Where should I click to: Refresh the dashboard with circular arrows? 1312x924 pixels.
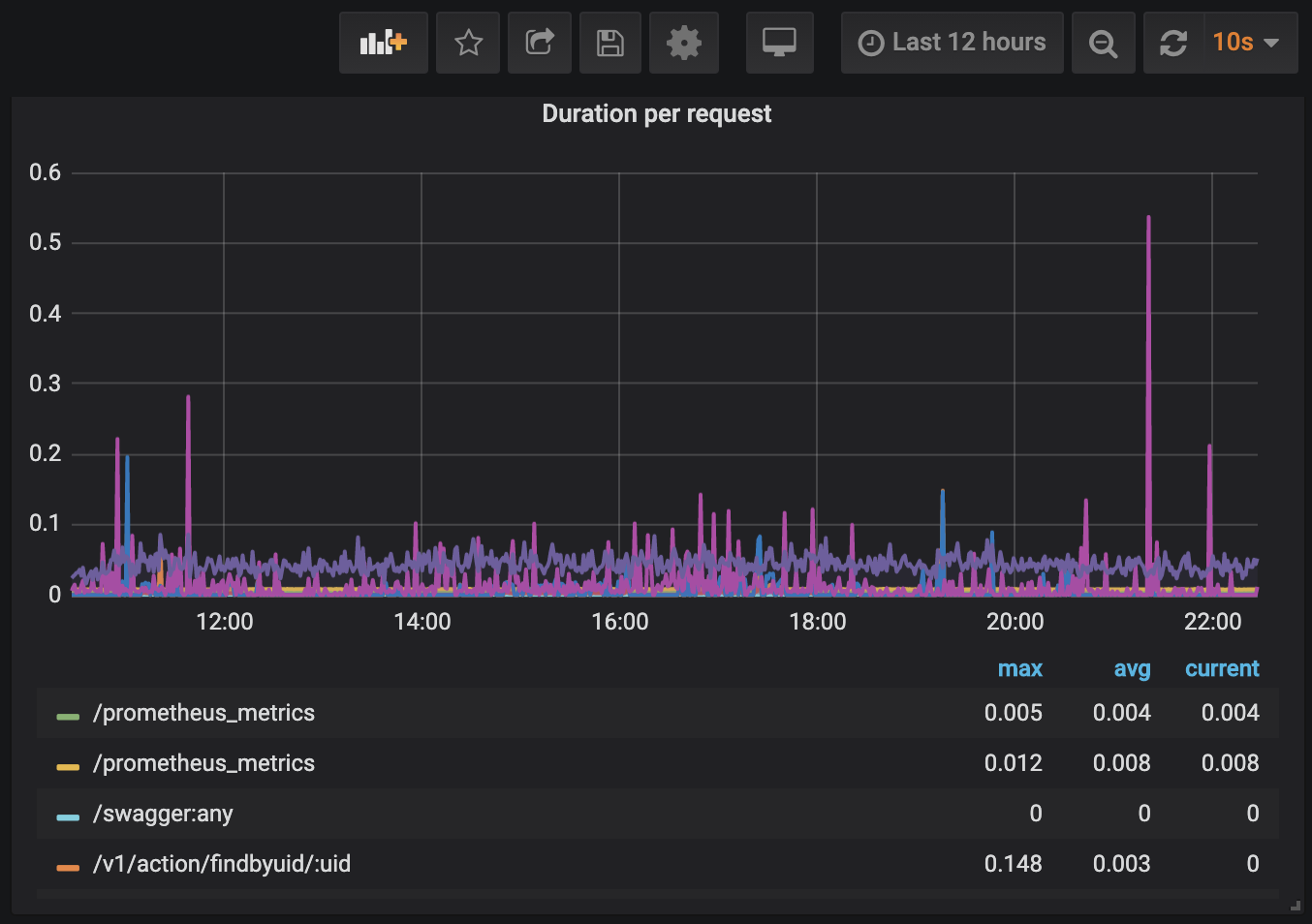click(x=1173, y=43)
